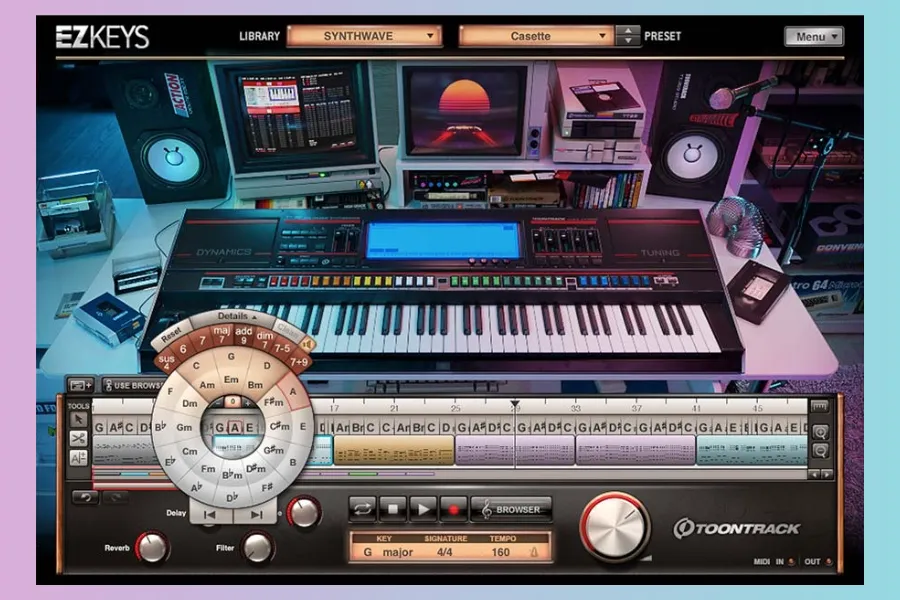This screenshot has width=900, height=600.
Task: Click the add track icon
Action: [x=81, y=385]
